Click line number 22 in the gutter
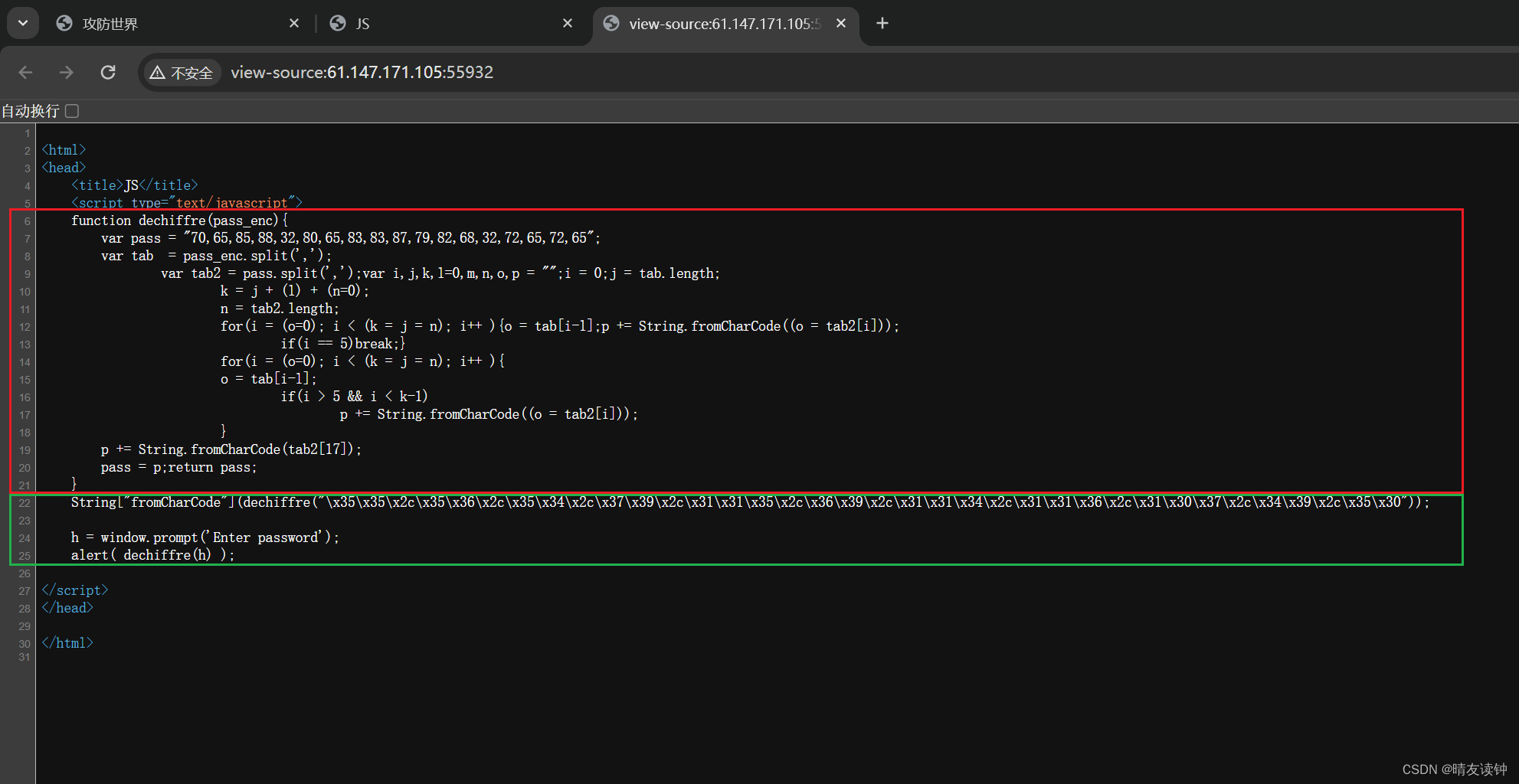1519x784 pixels. pos(24,503)
